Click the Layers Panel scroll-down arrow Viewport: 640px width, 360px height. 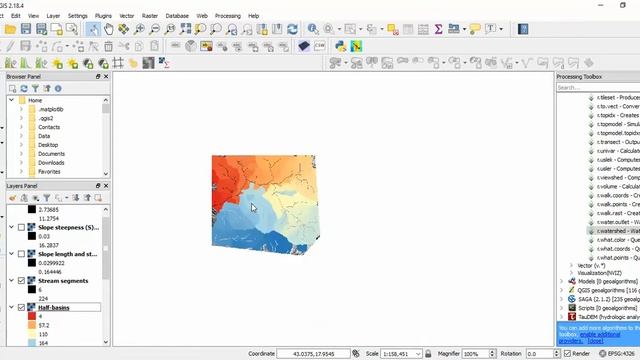(x=106, y=342)
